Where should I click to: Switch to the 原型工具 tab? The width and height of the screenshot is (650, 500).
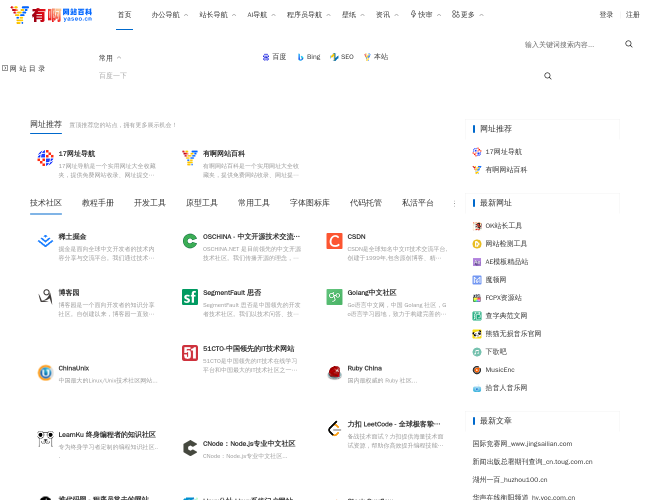point(201,203)
